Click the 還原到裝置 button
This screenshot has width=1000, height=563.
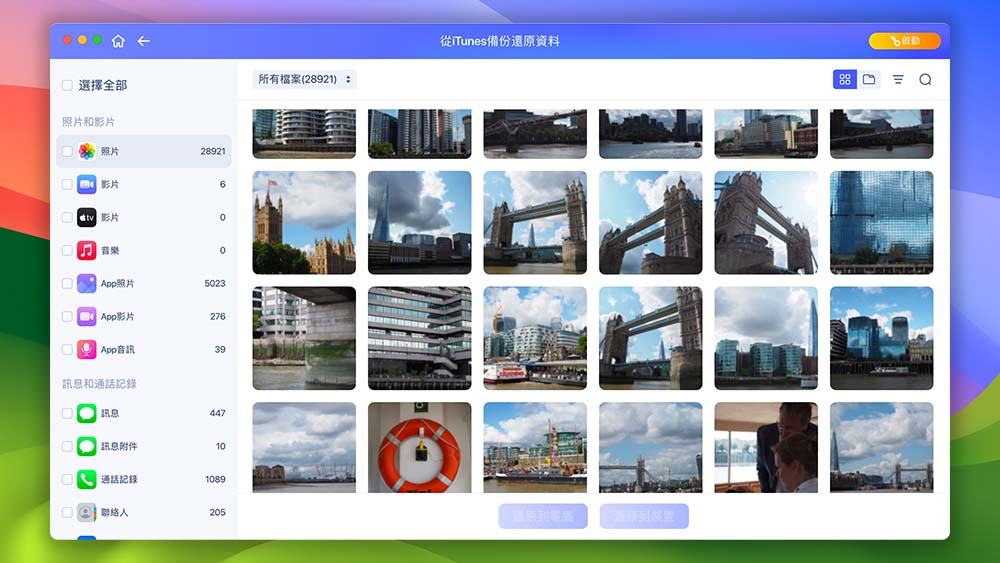[644, 516]
